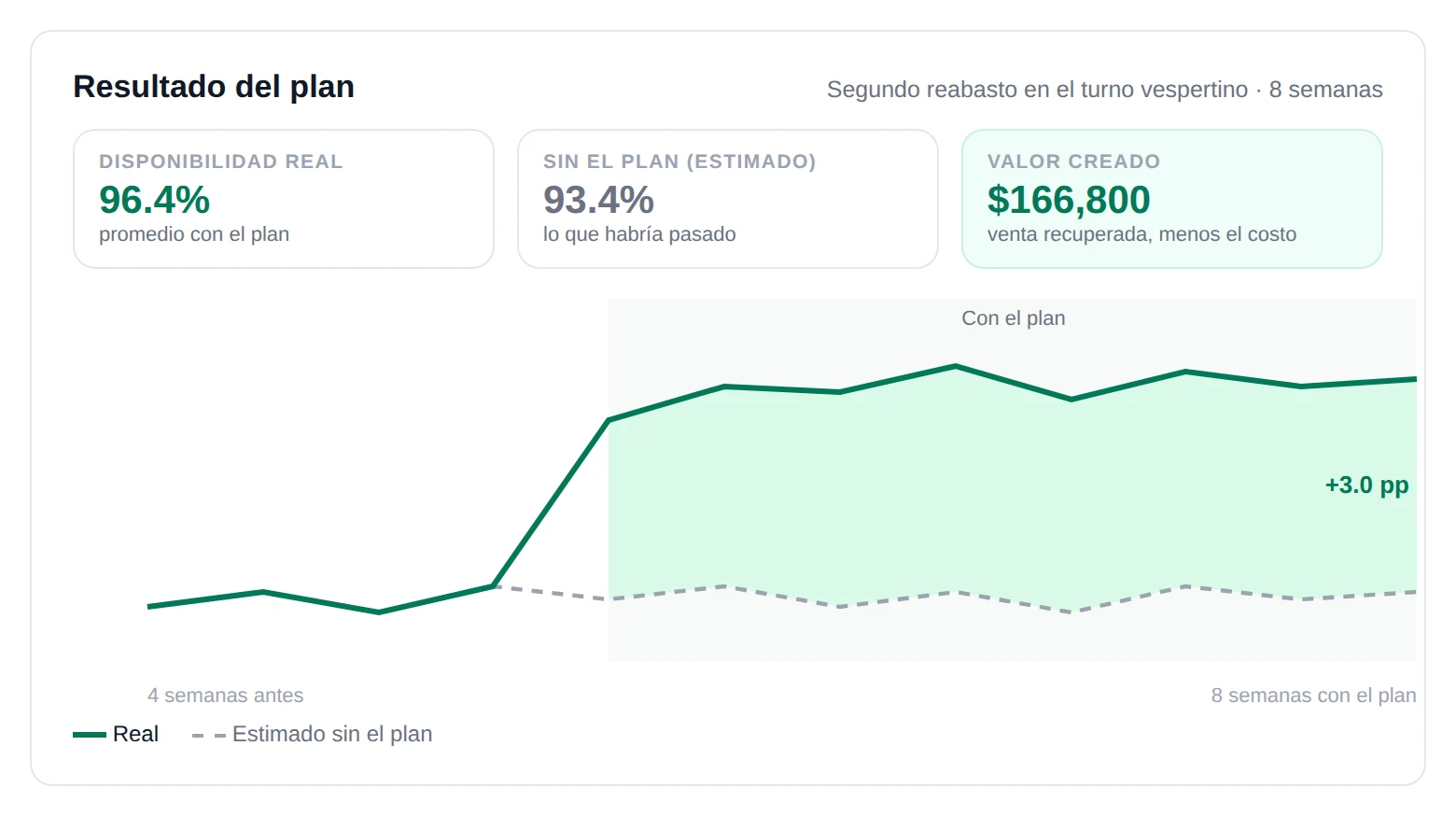
Task: Select the 'Disponibilidad real' card
Action: pos(284,199)
